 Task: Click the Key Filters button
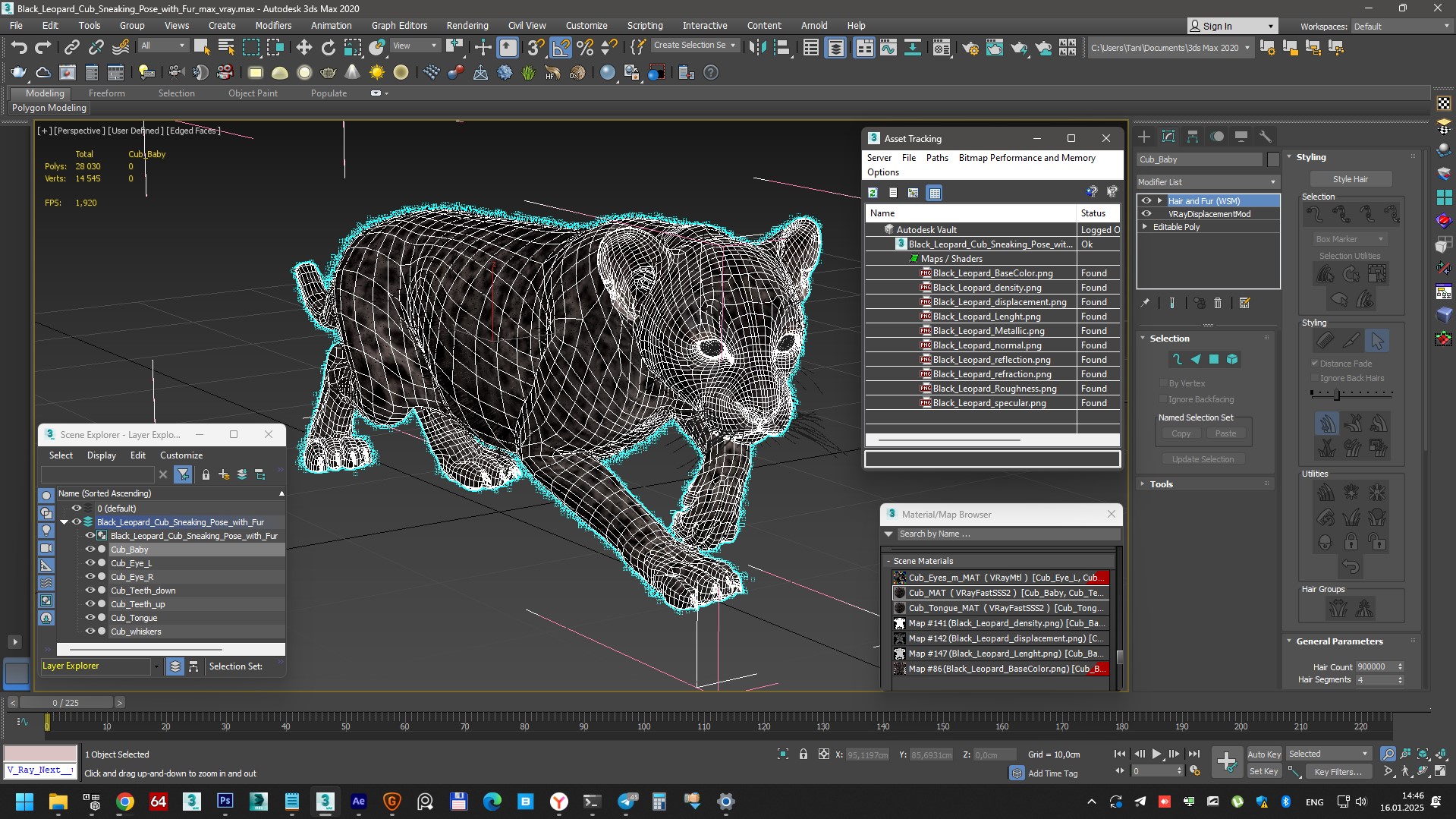(x=1338, y=771)
